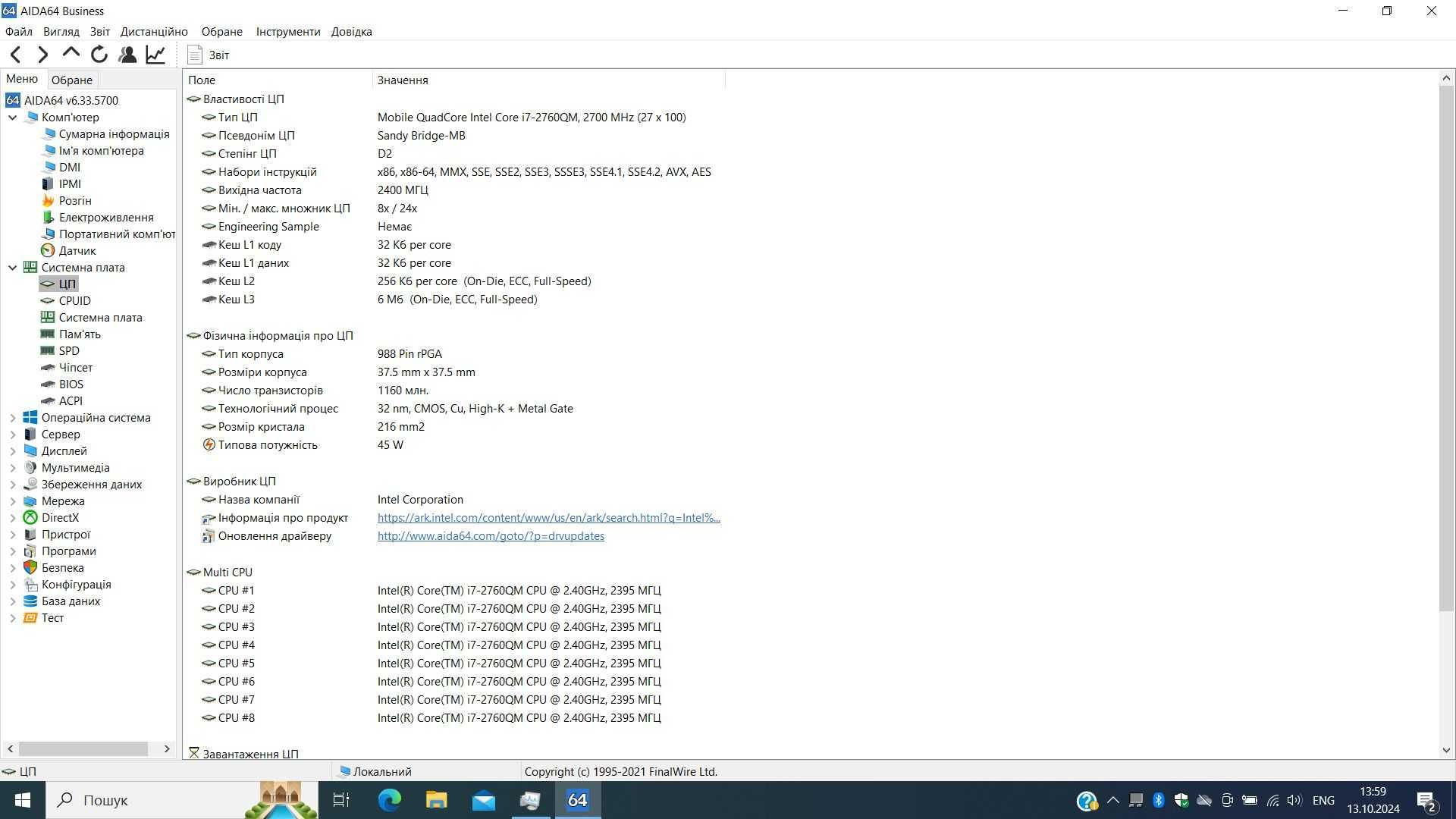Viewport: 1456px width, 819px height.
Task: Click the Пошук taskbar search box
Action: (182, 800)
